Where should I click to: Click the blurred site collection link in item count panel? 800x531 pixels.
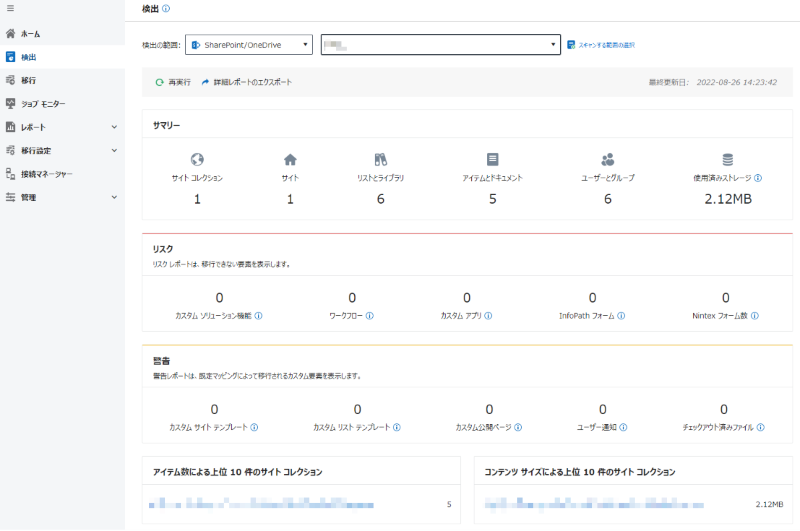point(261,504)
